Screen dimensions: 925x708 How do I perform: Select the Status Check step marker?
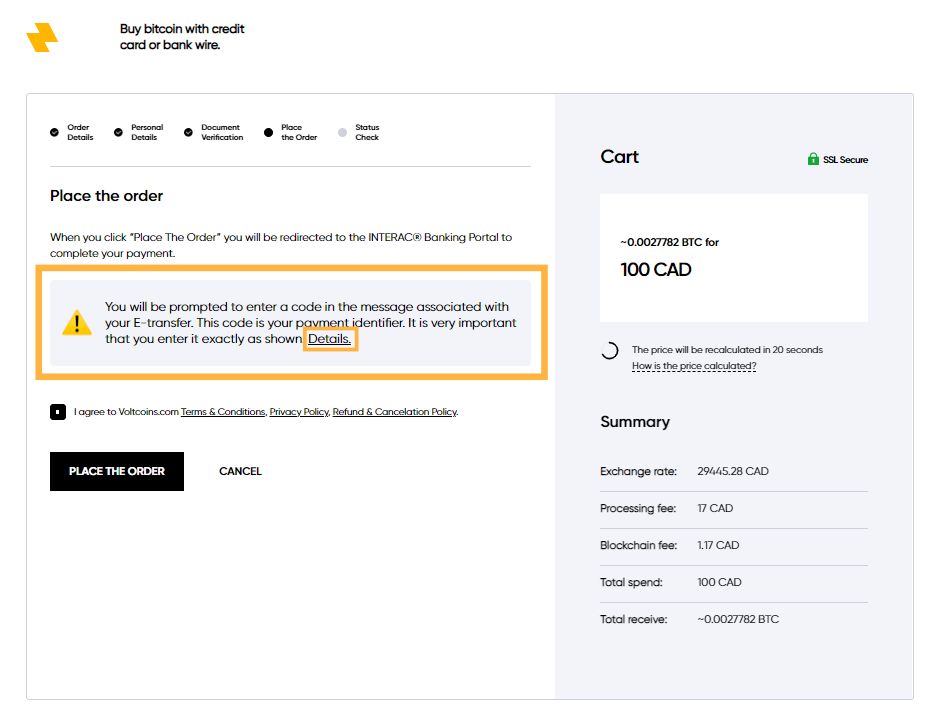[342, 132]
